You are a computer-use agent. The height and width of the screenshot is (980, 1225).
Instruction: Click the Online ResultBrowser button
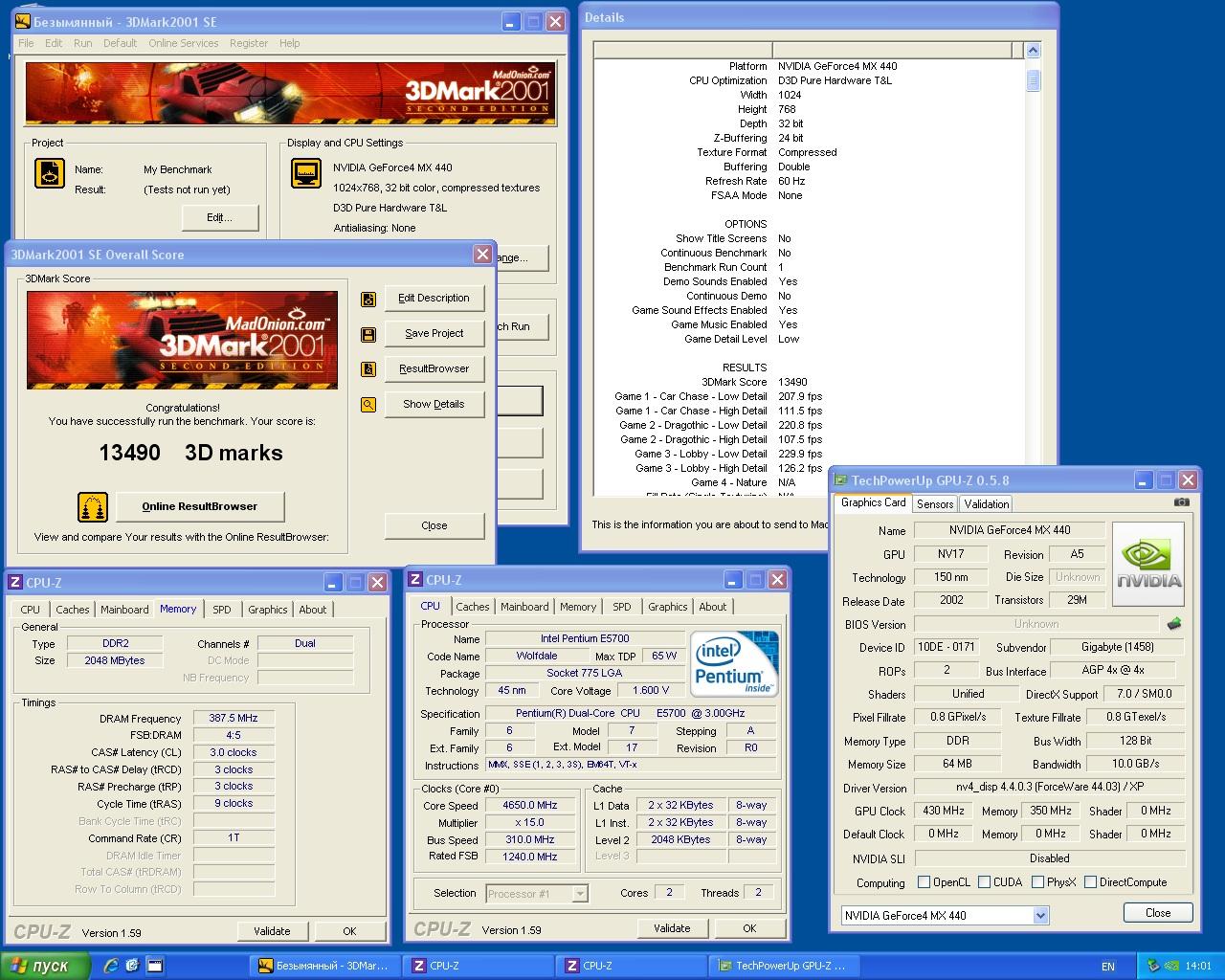200,506
